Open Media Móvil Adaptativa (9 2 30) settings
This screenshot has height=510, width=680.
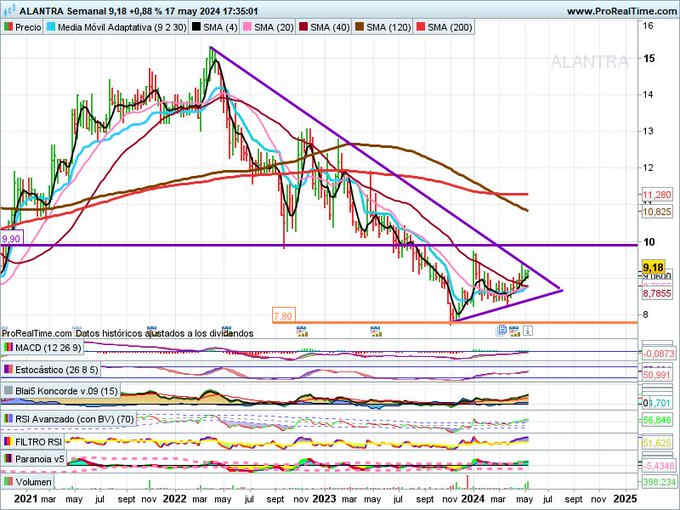click(x=122, y=27)
